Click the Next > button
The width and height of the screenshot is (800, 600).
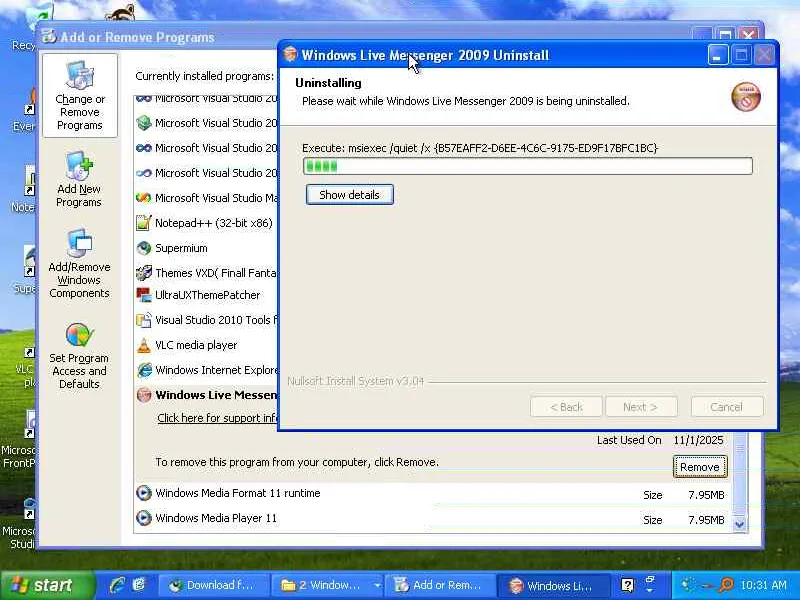pos(641,407)
